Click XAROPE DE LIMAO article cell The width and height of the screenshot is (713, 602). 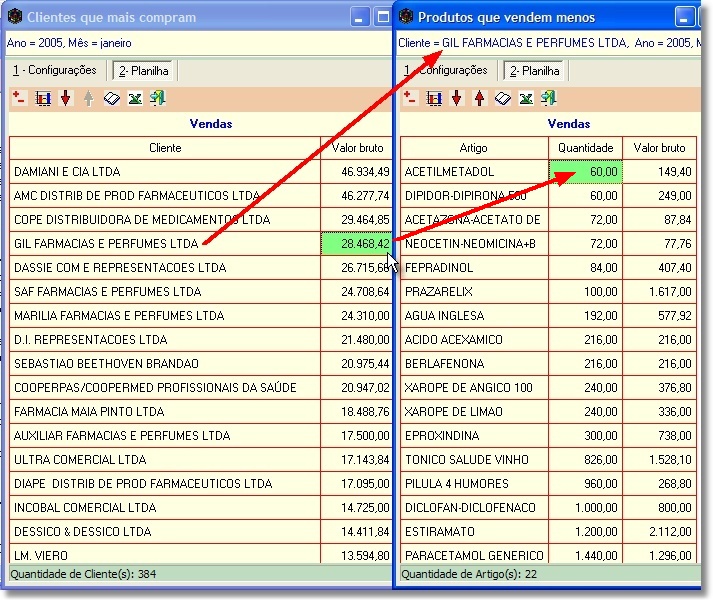click(x=474, y=412)
